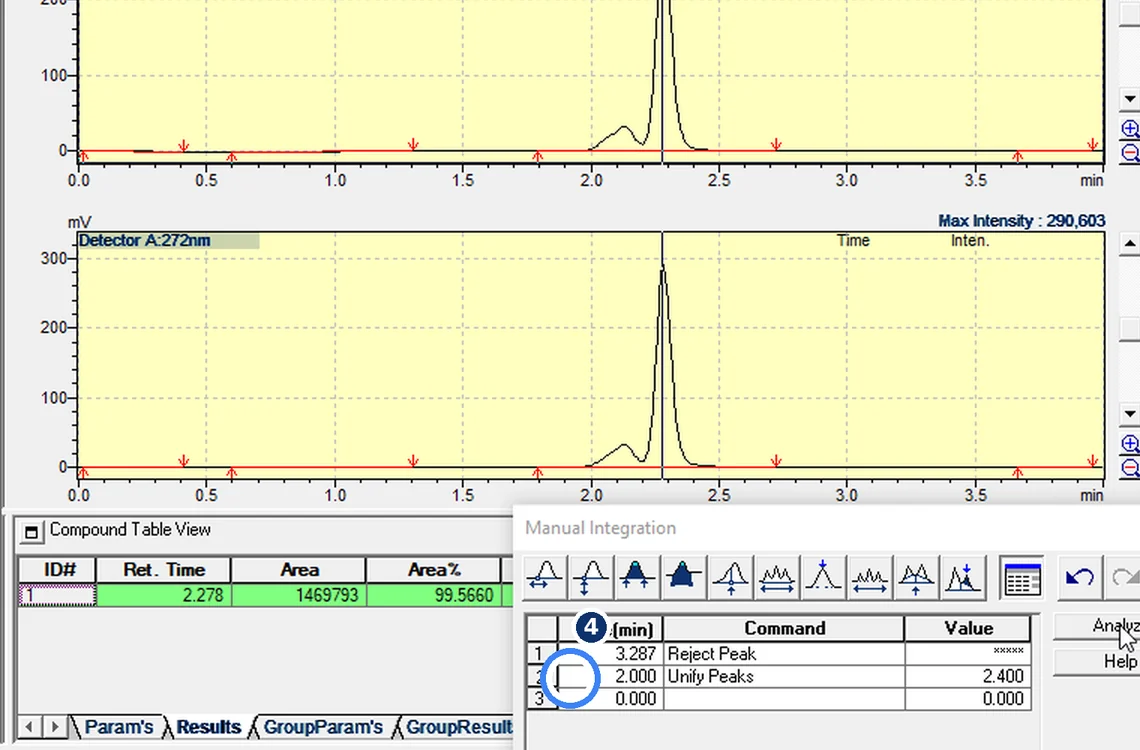Click the Area% column header
Image resolution: width=1140 pixels, height=750 pixels.
coord(433,570)
